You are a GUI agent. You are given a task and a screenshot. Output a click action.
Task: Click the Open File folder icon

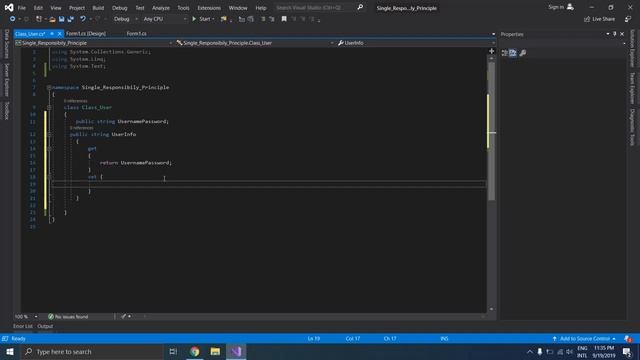pyautogui.click(x=52, y=19)
